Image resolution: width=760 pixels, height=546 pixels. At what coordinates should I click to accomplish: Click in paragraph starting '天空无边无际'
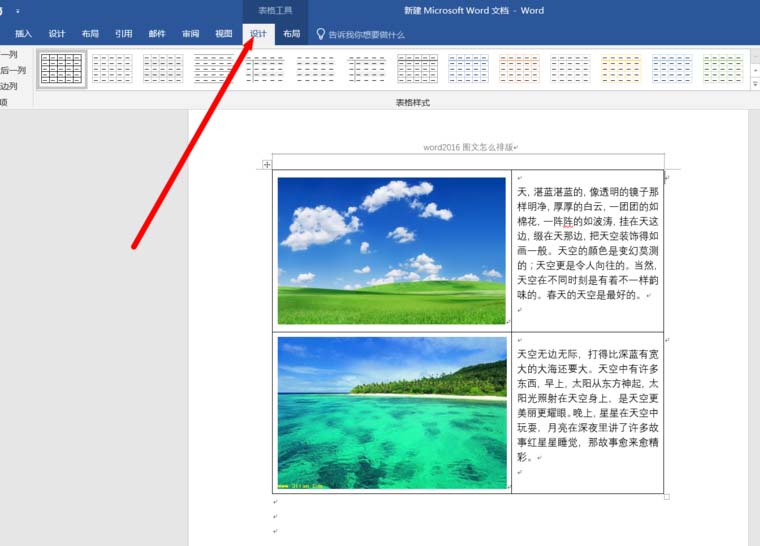(588, 405)
